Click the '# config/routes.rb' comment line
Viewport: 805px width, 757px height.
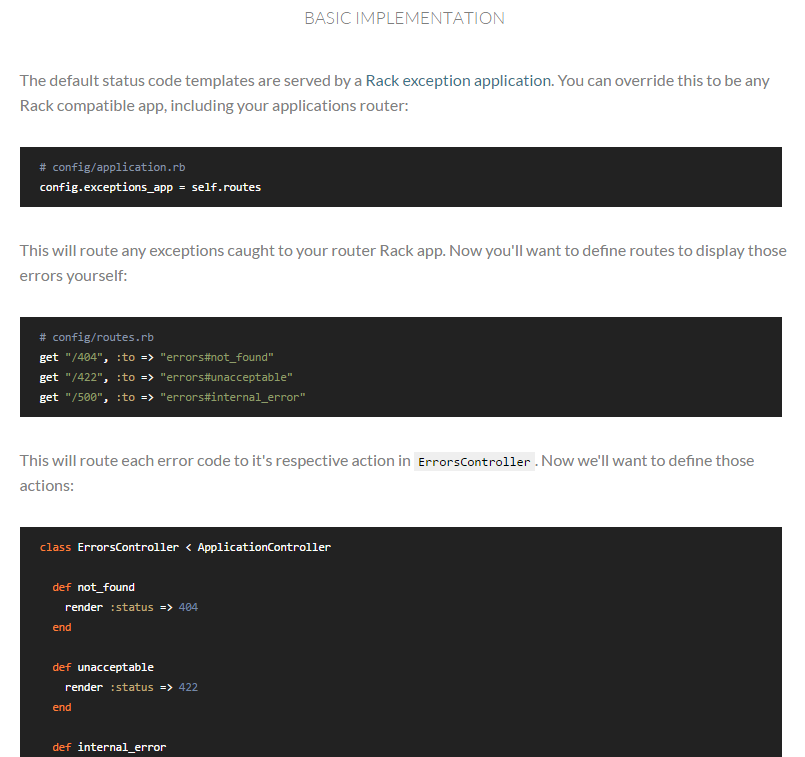(97, 337)
